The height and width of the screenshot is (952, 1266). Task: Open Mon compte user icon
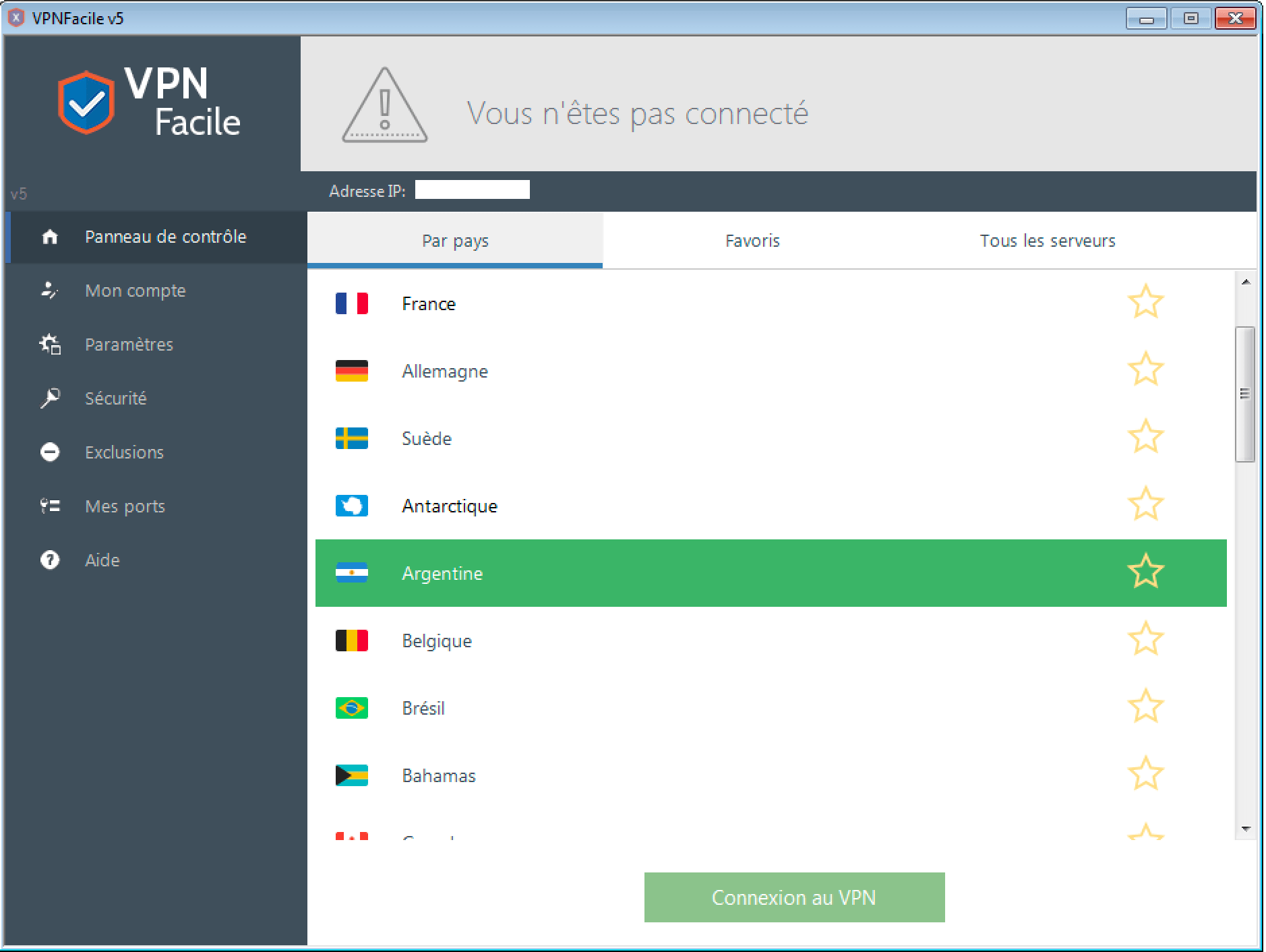point(49,290)
